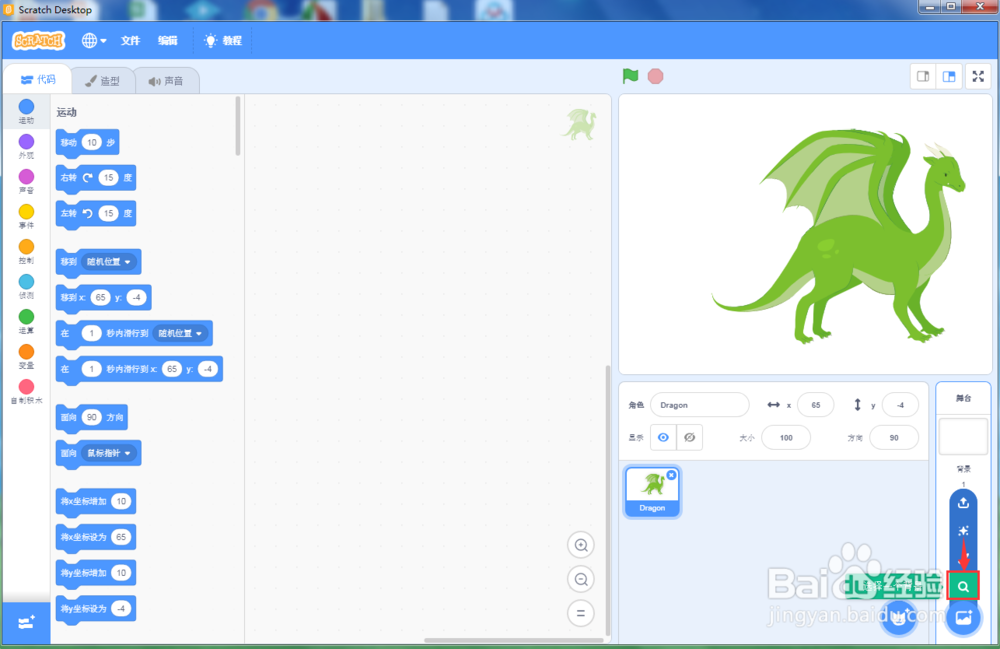This screenshot has width=1000, height=649.
Task: Click the sprite x coordinate field
Action: point(816,405)
